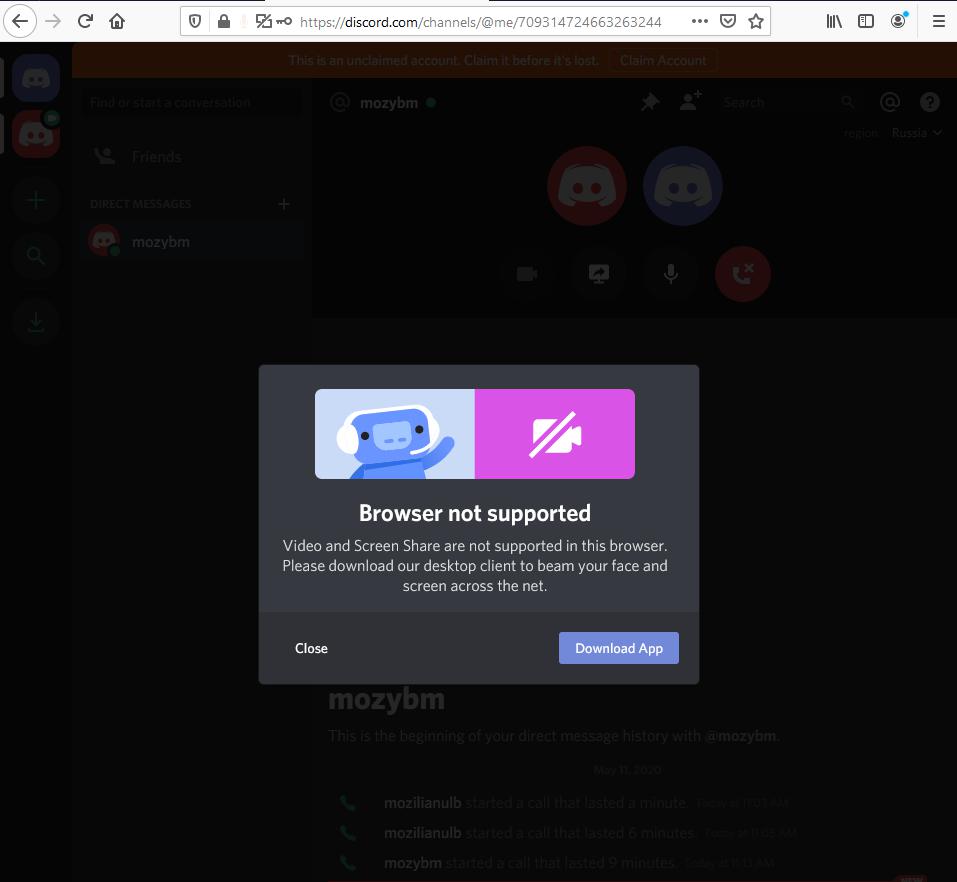Open pinned messages pin icon

pos(650,102)
